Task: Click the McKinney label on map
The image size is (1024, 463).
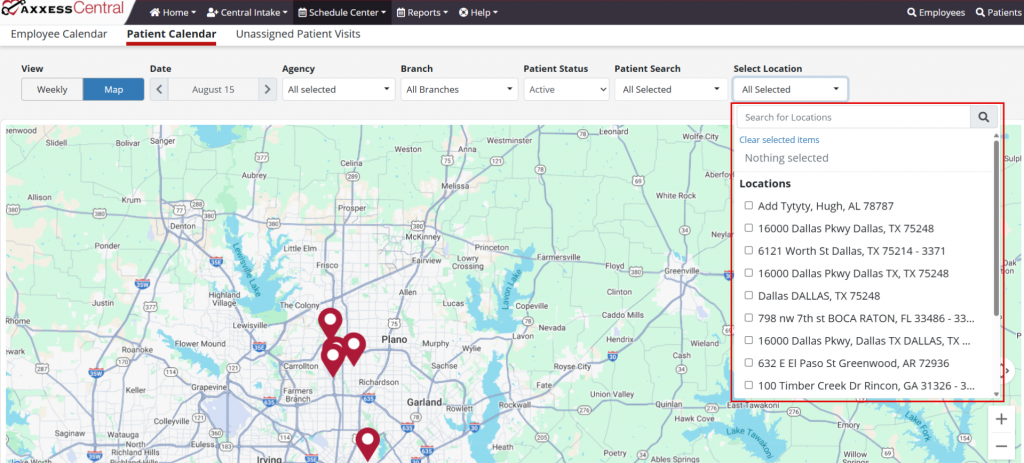Action: (x=424, y=236)
